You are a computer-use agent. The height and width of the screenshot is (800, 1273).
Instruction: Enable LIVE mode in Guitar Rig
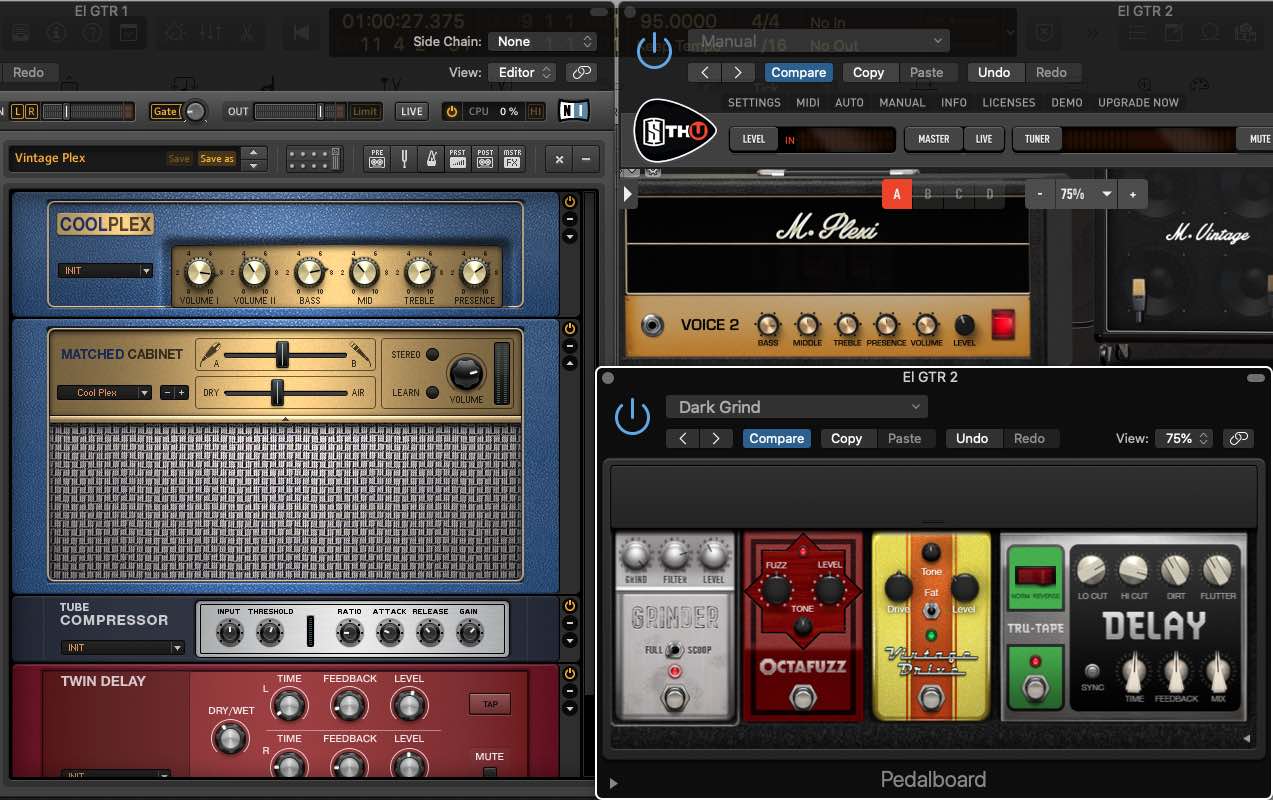click(411, 111)
